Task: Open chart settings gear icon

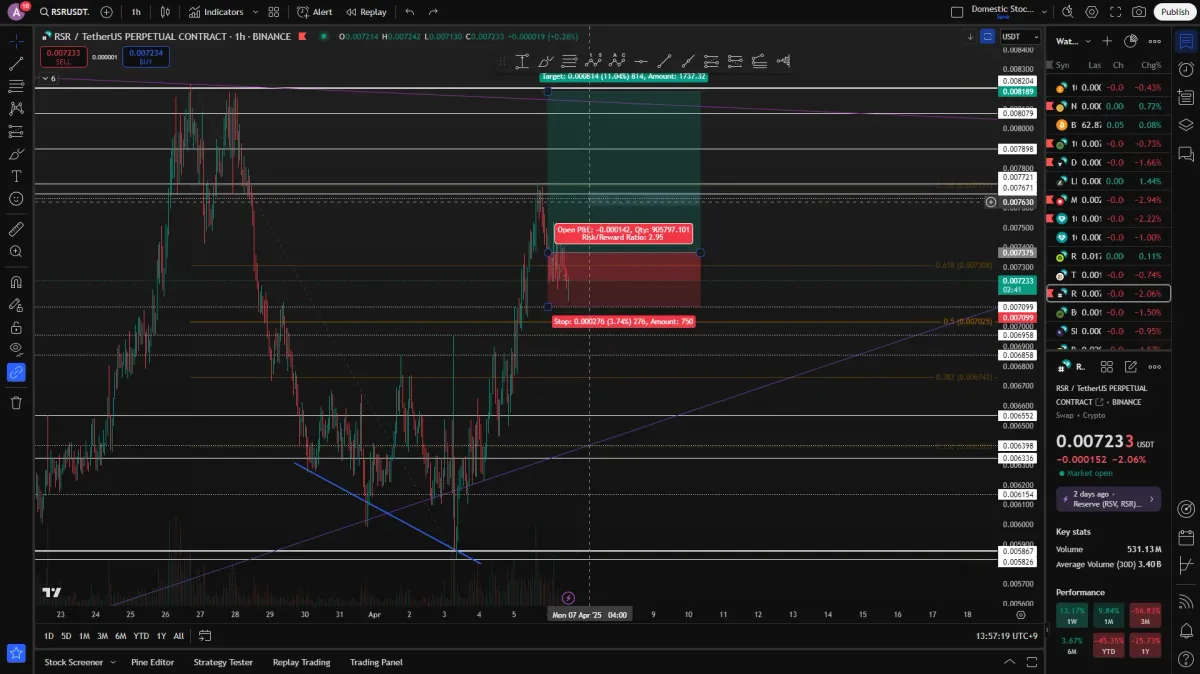Action: (x=1092, y=12)
